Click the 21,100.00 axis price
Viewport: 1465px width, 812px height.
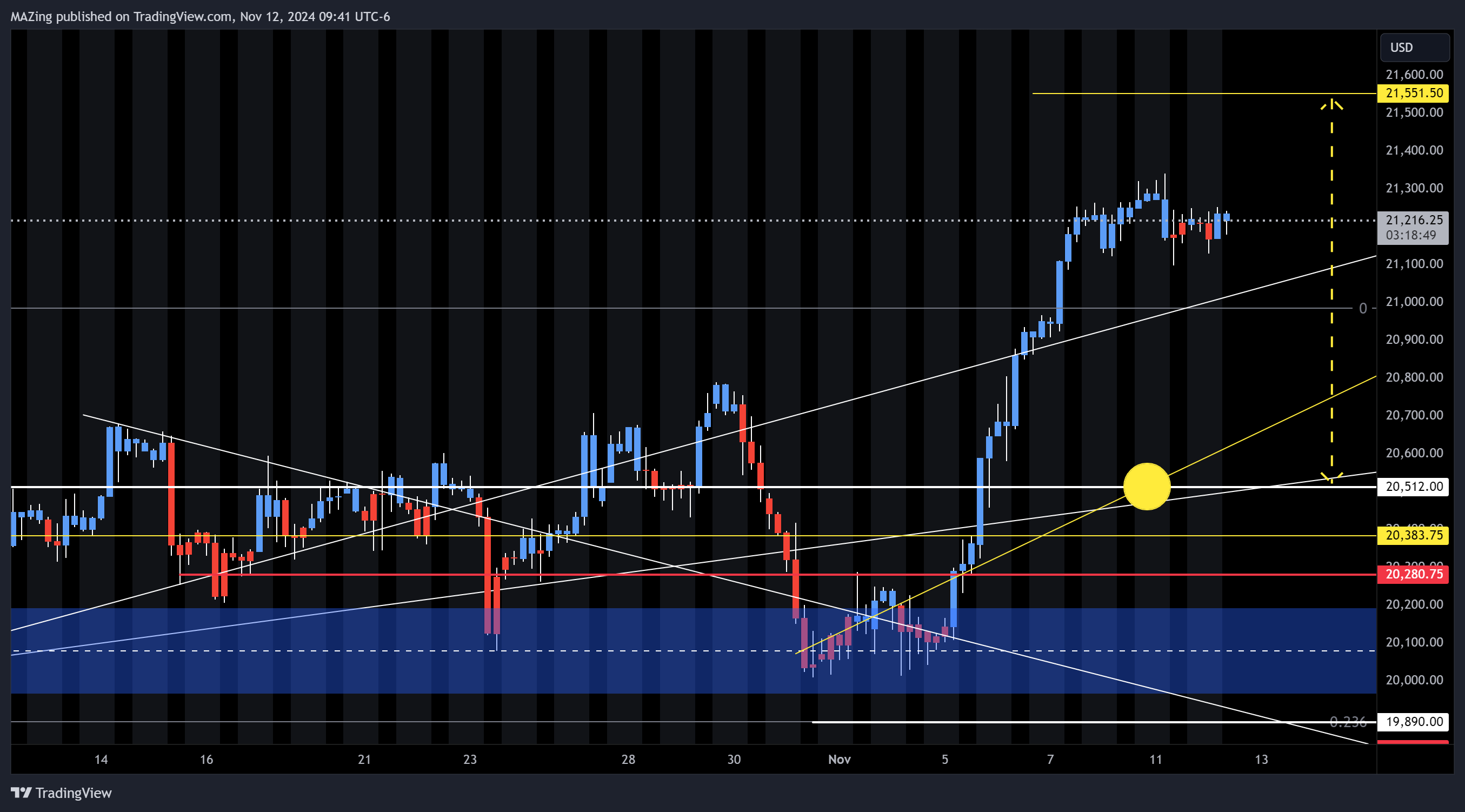(1414, 264)
